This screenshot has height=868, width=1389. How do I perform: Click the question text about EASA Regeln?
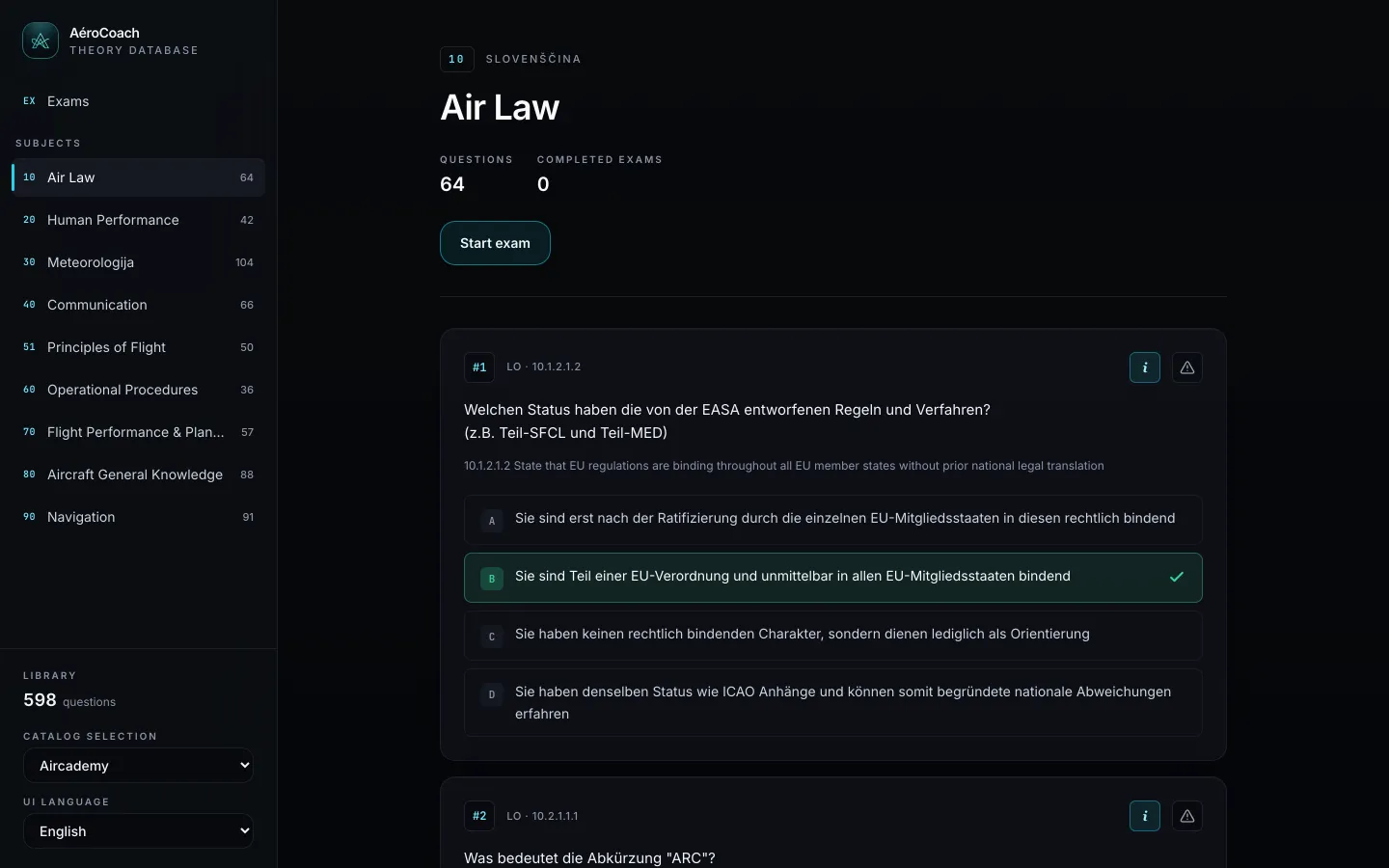click(727, 421)
